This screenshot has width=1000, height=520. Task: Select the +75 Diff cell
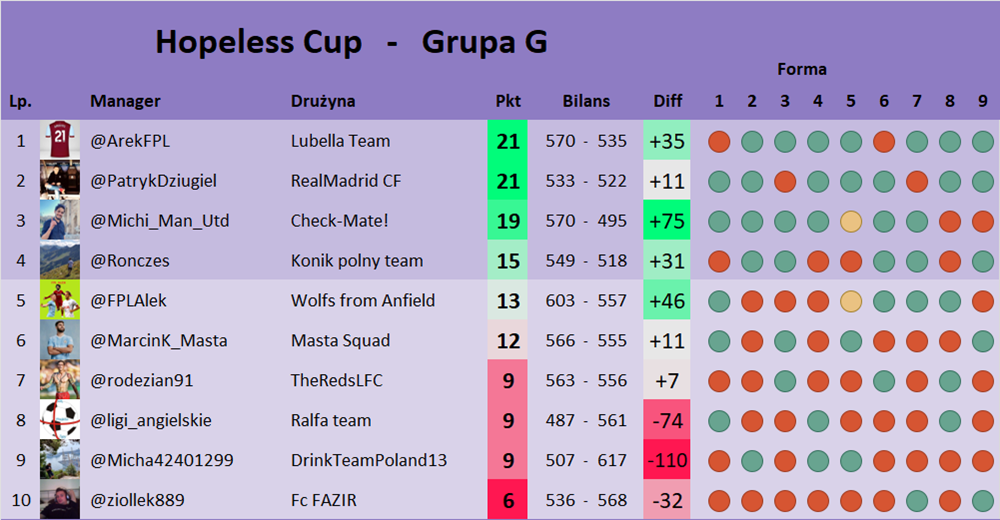(x=667, y=221)
